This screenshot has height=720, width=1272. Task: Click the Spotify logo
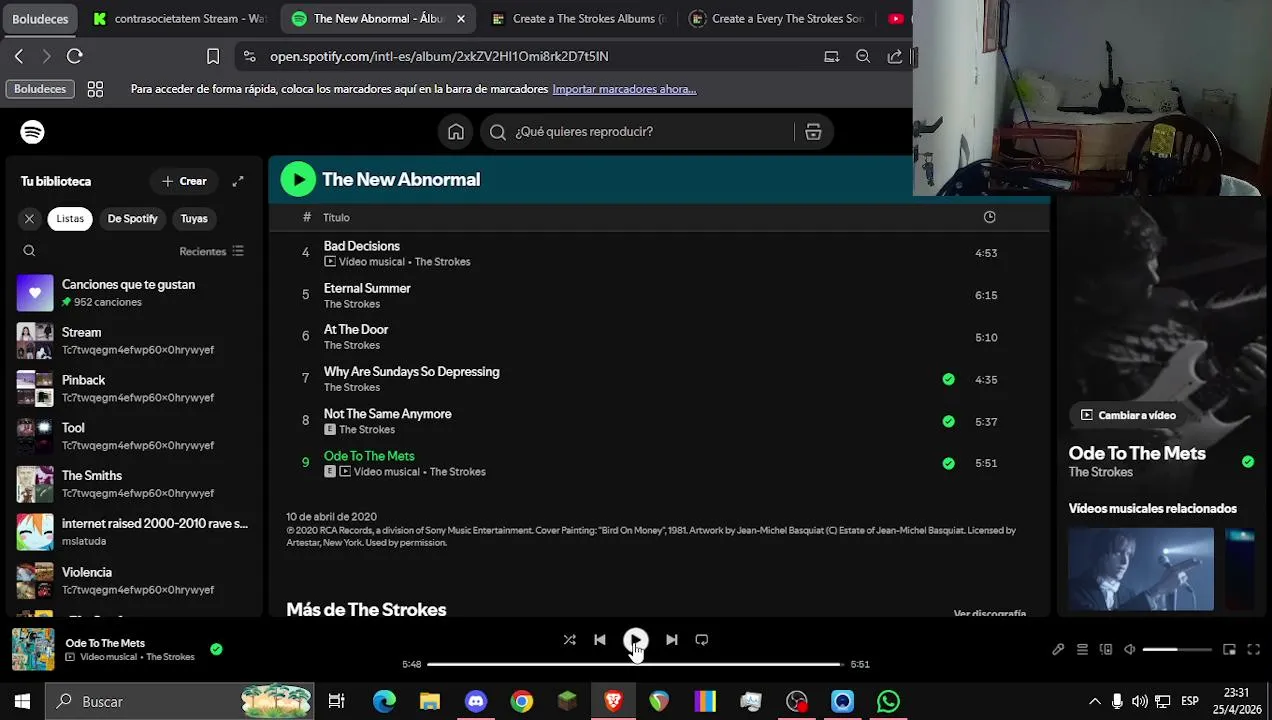[x=32, y=132]
